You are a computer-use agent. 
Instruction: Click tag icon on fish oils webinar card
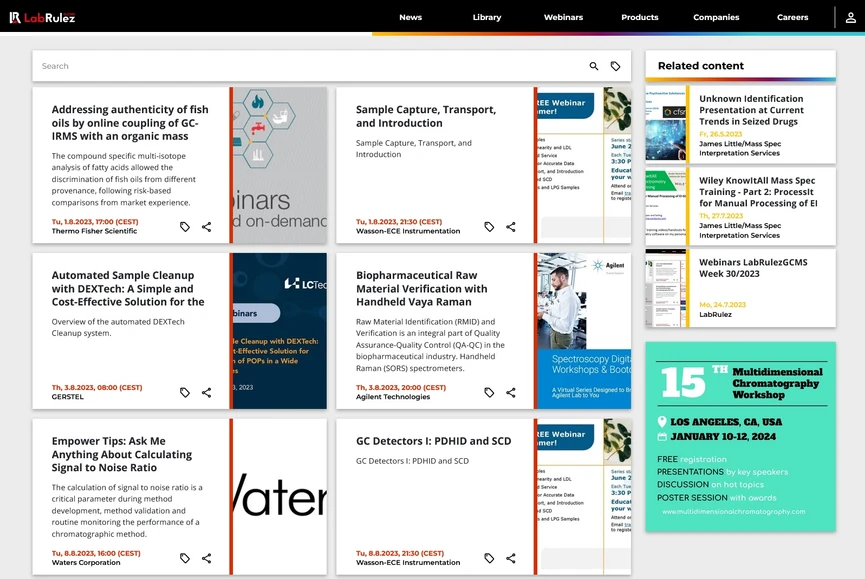185,227
